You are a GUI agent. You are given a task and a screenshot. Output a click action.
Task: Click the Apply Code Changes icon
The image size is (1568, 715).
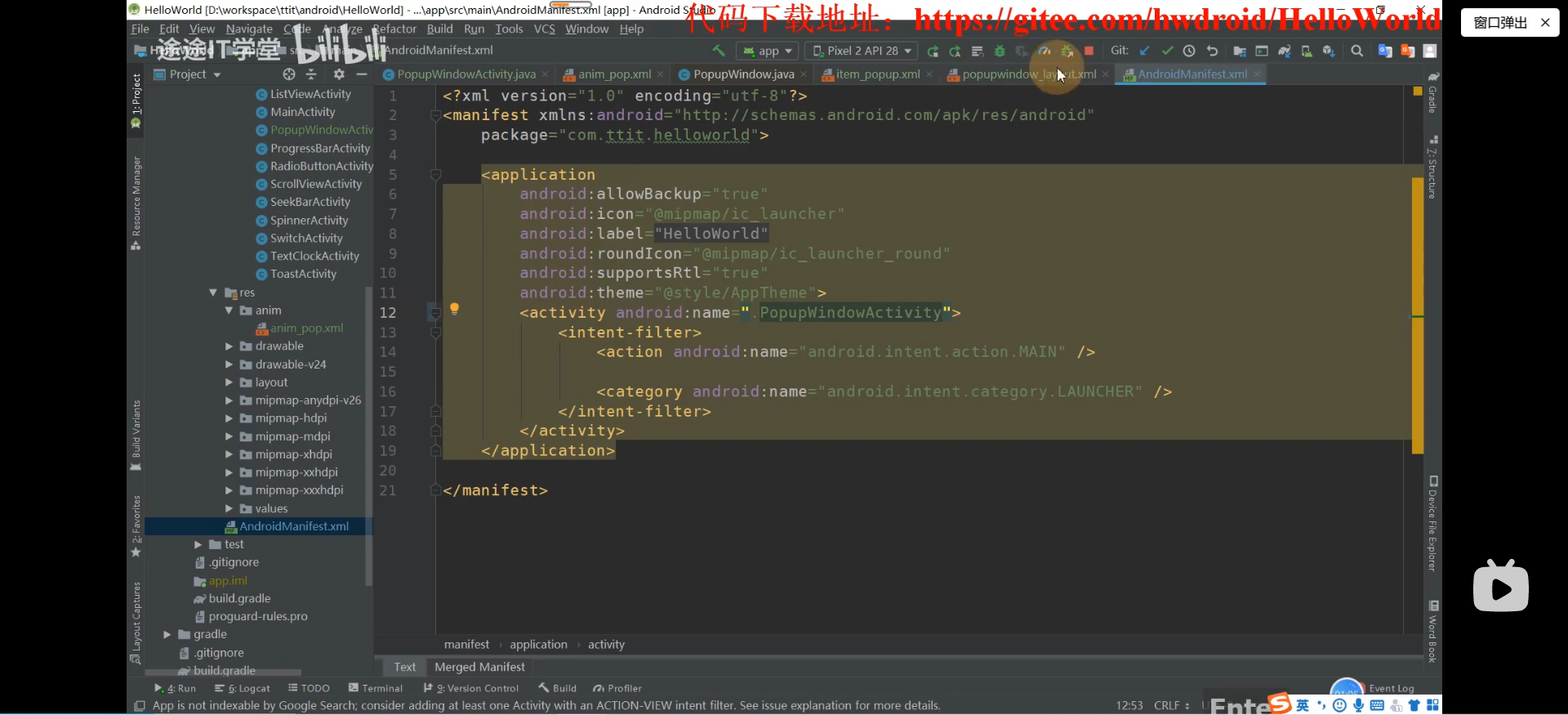[978, 51]
